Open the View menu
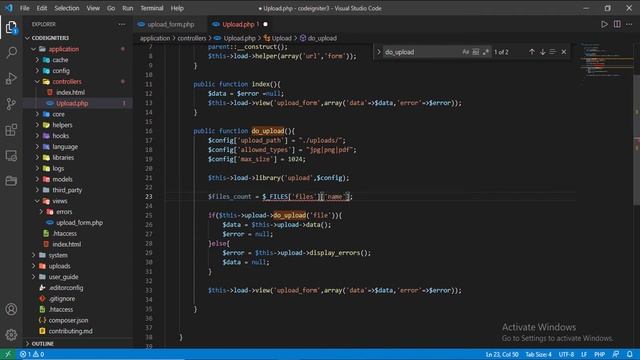640x360 pixels. pyautogui.click(x=93, y=8)
